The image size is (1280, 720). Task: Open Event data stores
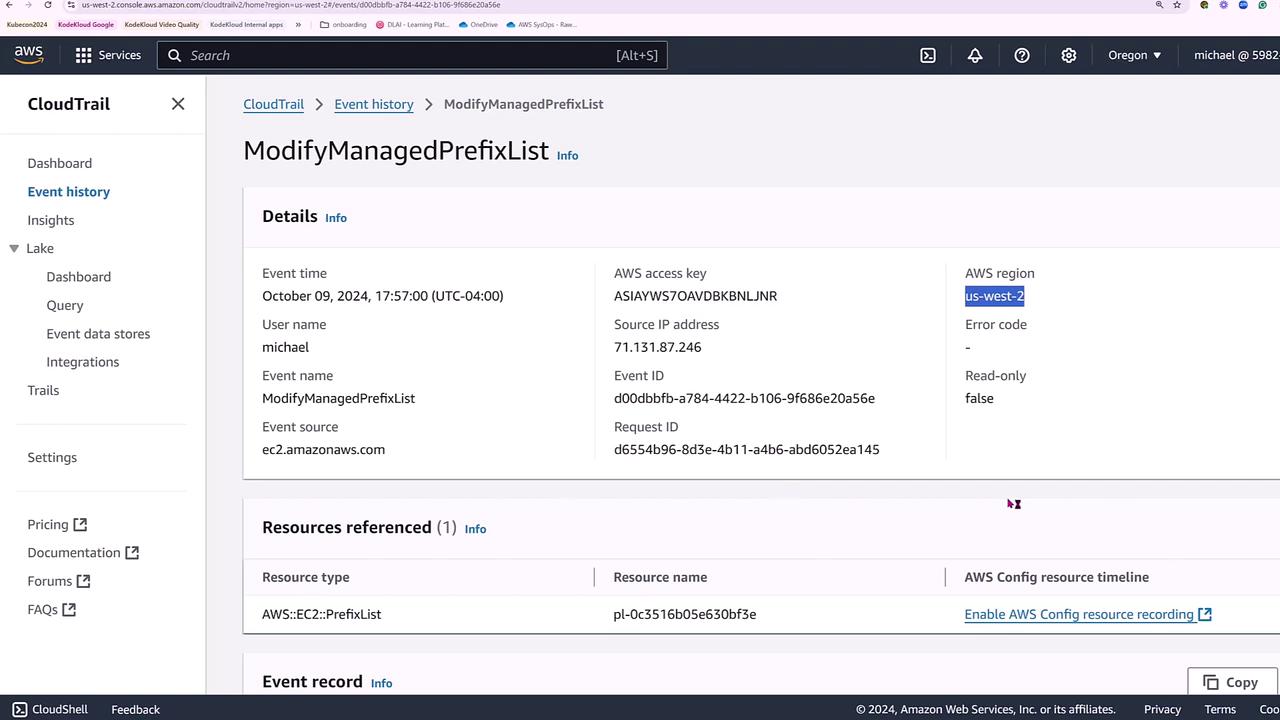pos(98,334)
